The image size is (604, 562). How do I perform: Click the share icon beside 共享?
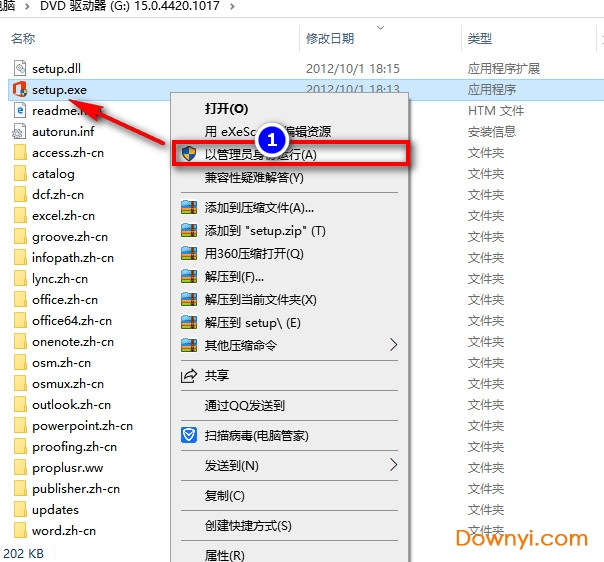tap(187, 375)
